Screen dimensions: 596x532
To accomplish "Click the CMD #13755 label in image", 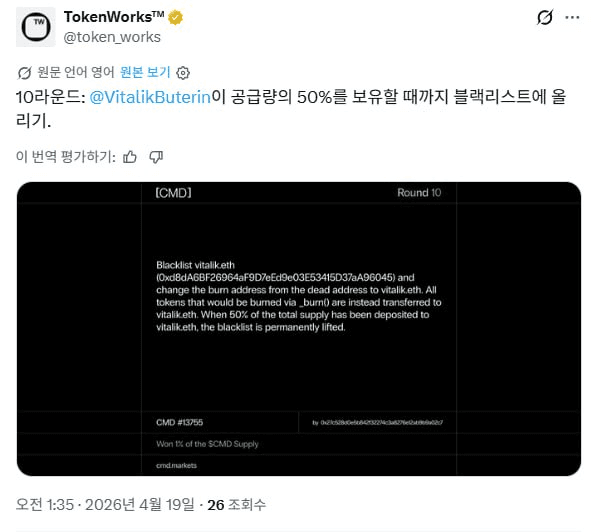I will (179, 423).
